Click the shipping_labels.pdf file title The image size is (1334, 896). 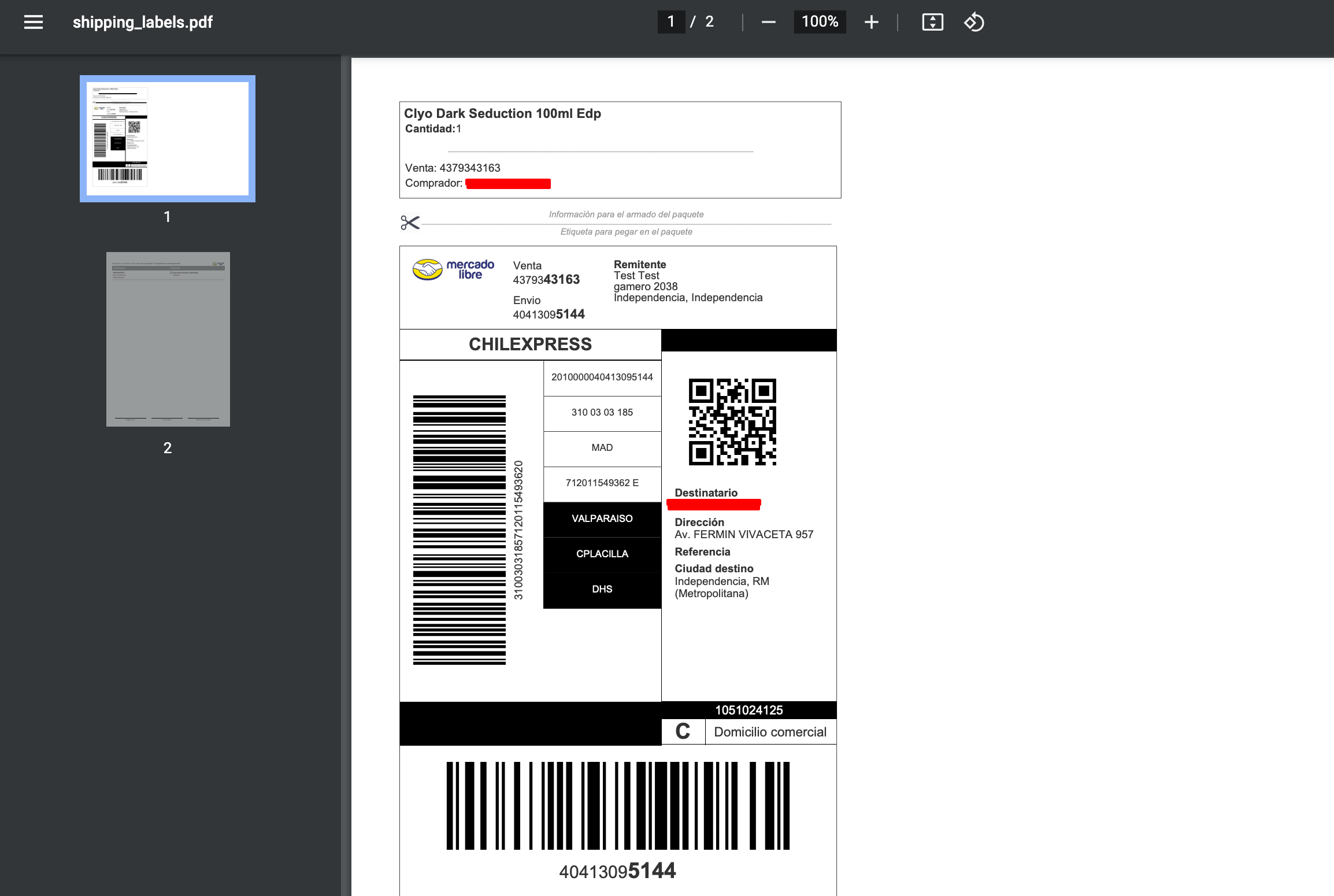point(143,22)
